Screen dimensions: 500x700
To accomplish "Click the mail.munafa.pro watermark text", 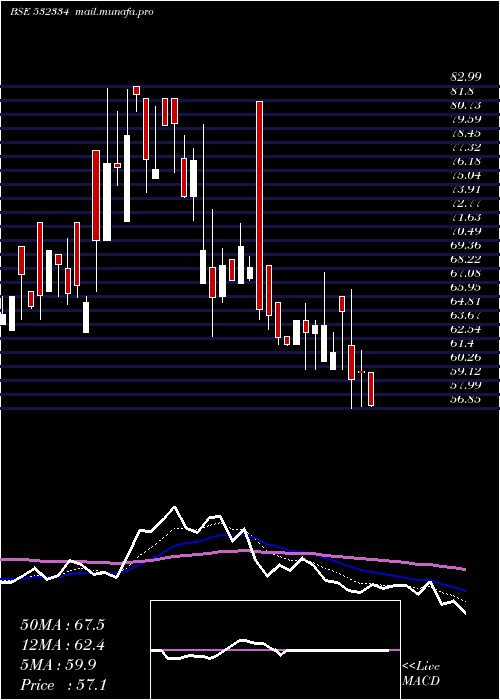I will pyautogui.click(x=113, y=12).
